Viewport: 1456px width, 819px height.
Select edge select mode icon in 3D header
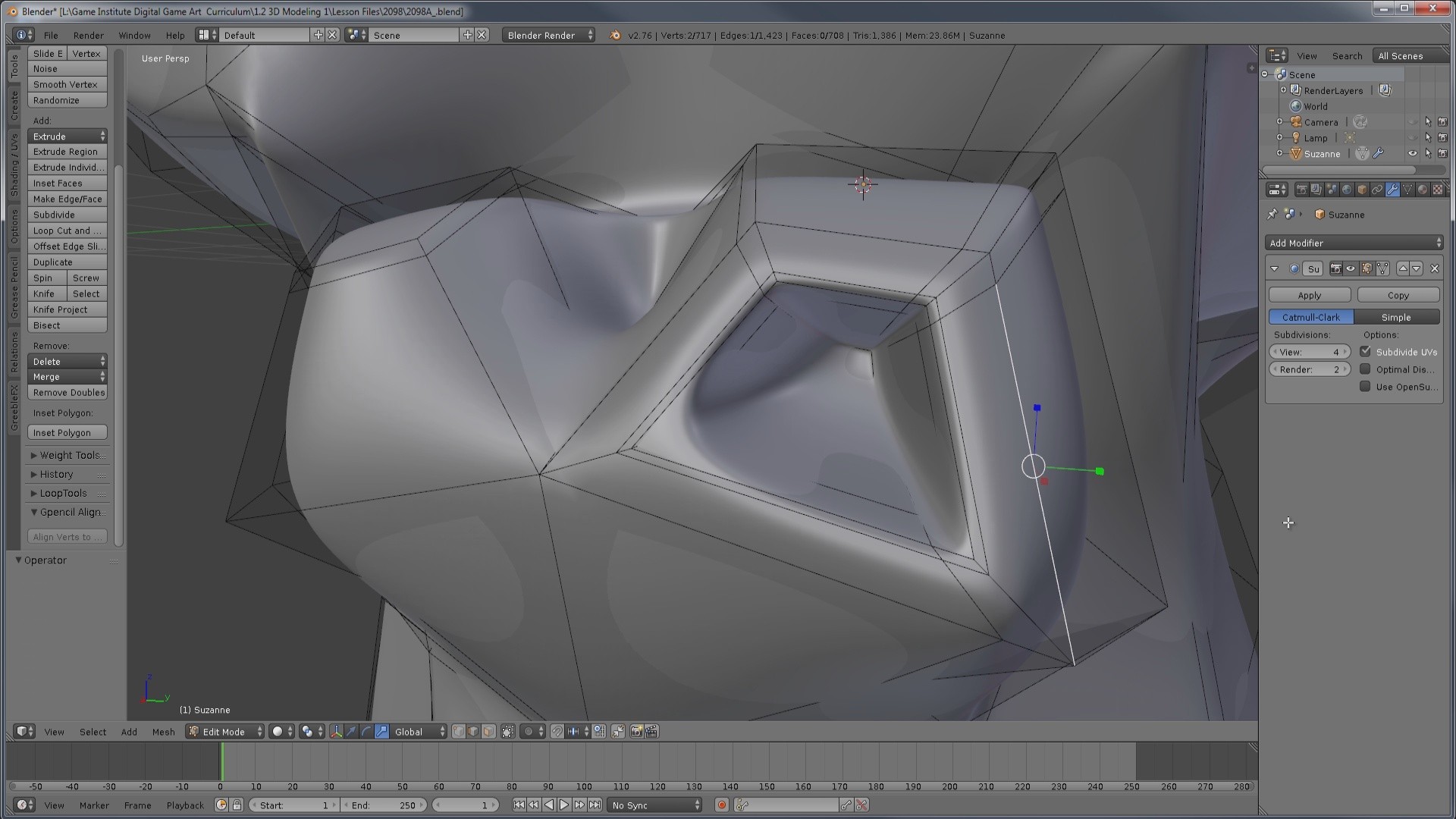pyautogui.click(x=473, y=732)
